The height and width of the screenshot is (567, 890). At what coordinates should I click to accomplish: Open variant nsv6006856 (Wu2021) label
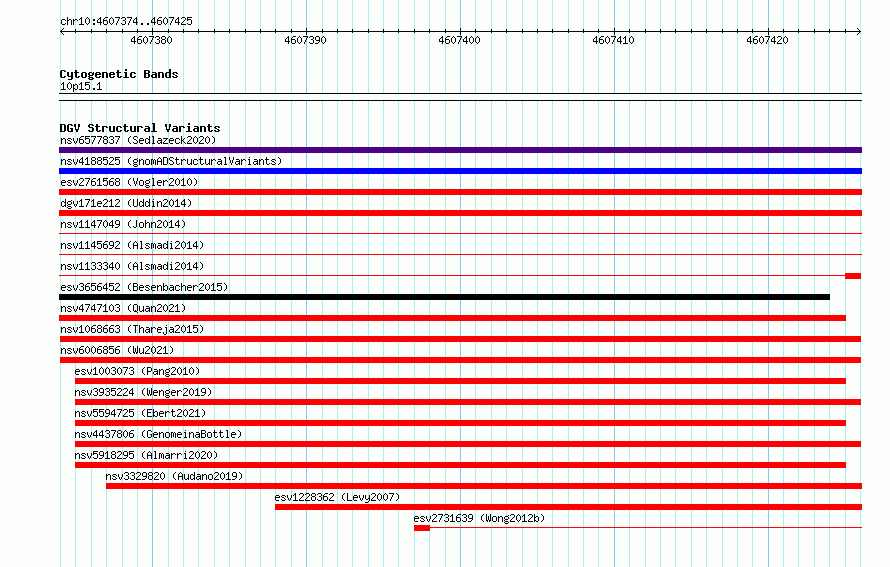pos(117,350)
